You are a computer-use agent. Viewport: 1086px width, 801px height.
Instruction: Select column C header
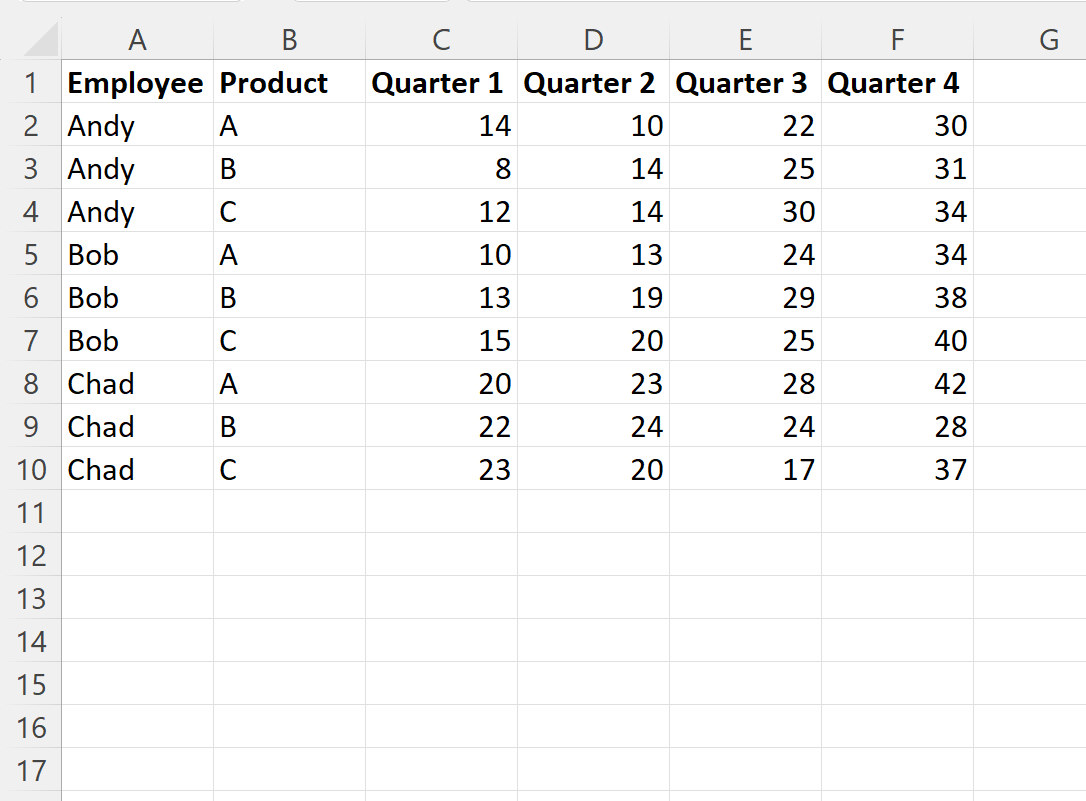(441, 40)
